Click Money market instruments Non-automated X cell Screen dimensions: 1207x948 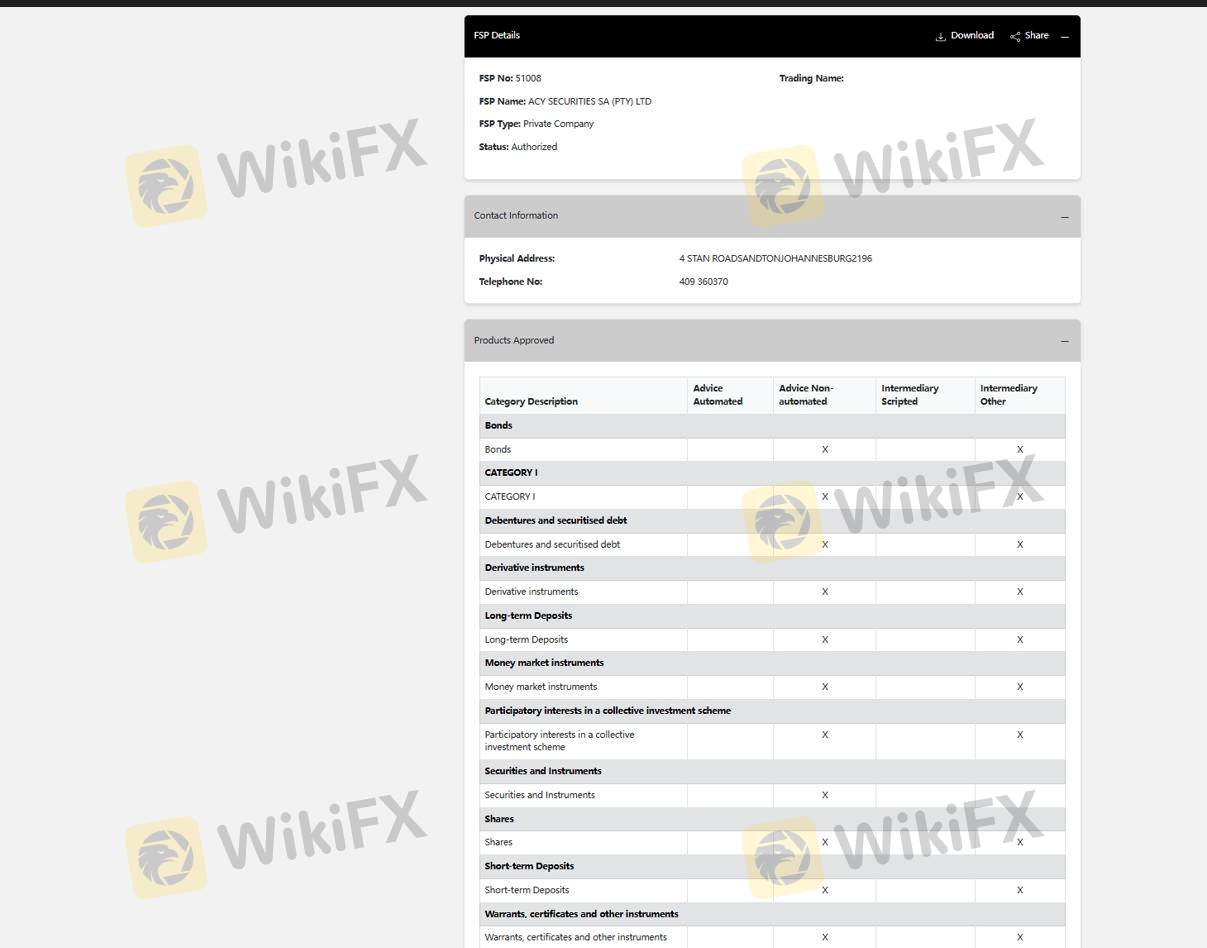825,687
